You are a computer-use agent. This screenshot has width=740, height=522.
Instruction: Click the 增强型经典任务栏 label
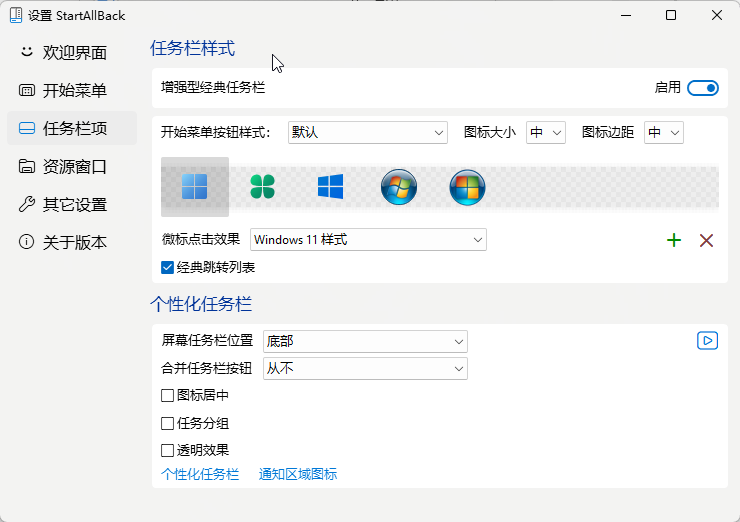pos(213,88)
